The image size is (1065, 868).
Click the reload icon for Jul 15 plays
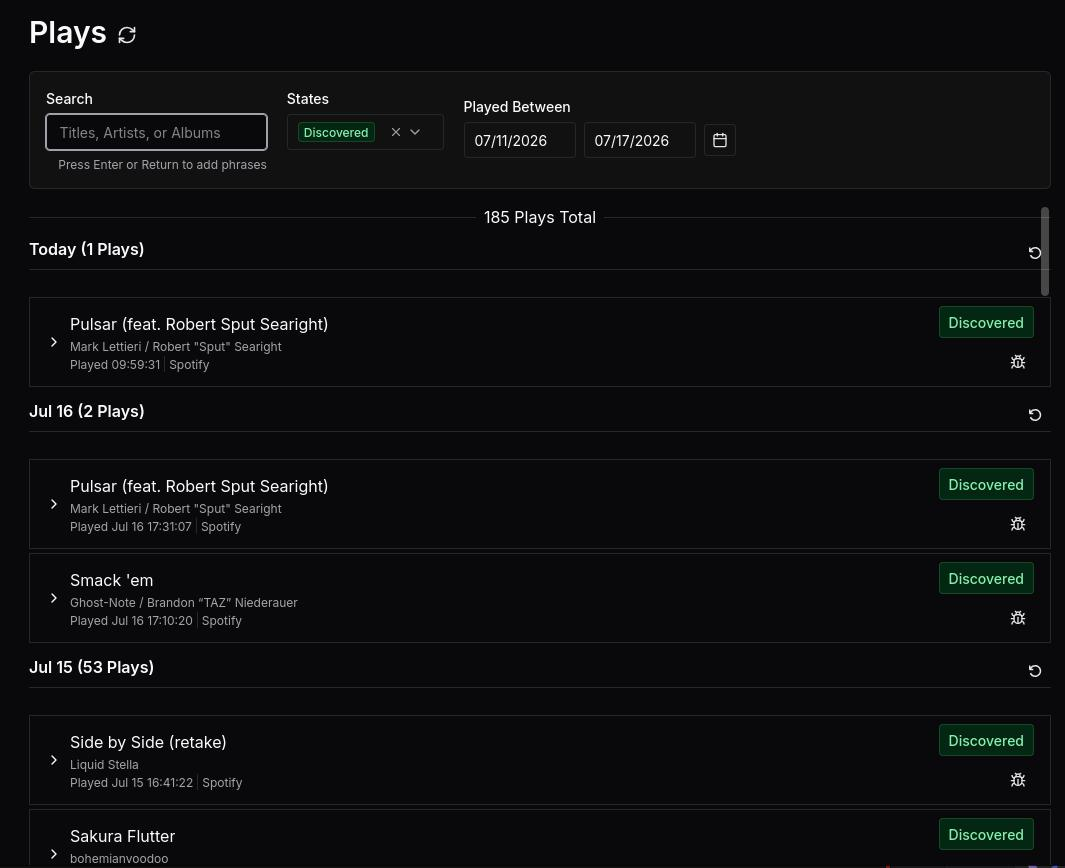[x=1034, y=670]
